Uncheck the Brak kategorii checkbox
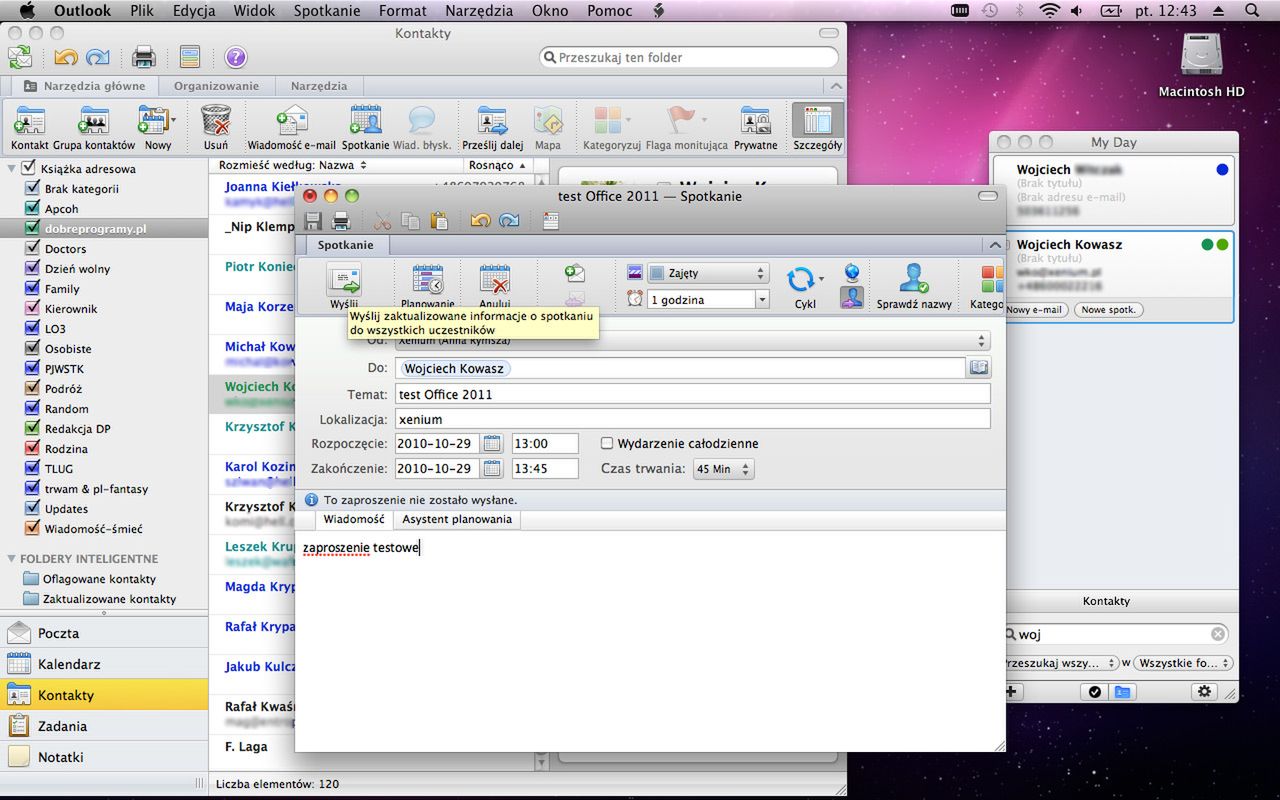The width and height of the screenshot is (1280, 800). point(34,188)
